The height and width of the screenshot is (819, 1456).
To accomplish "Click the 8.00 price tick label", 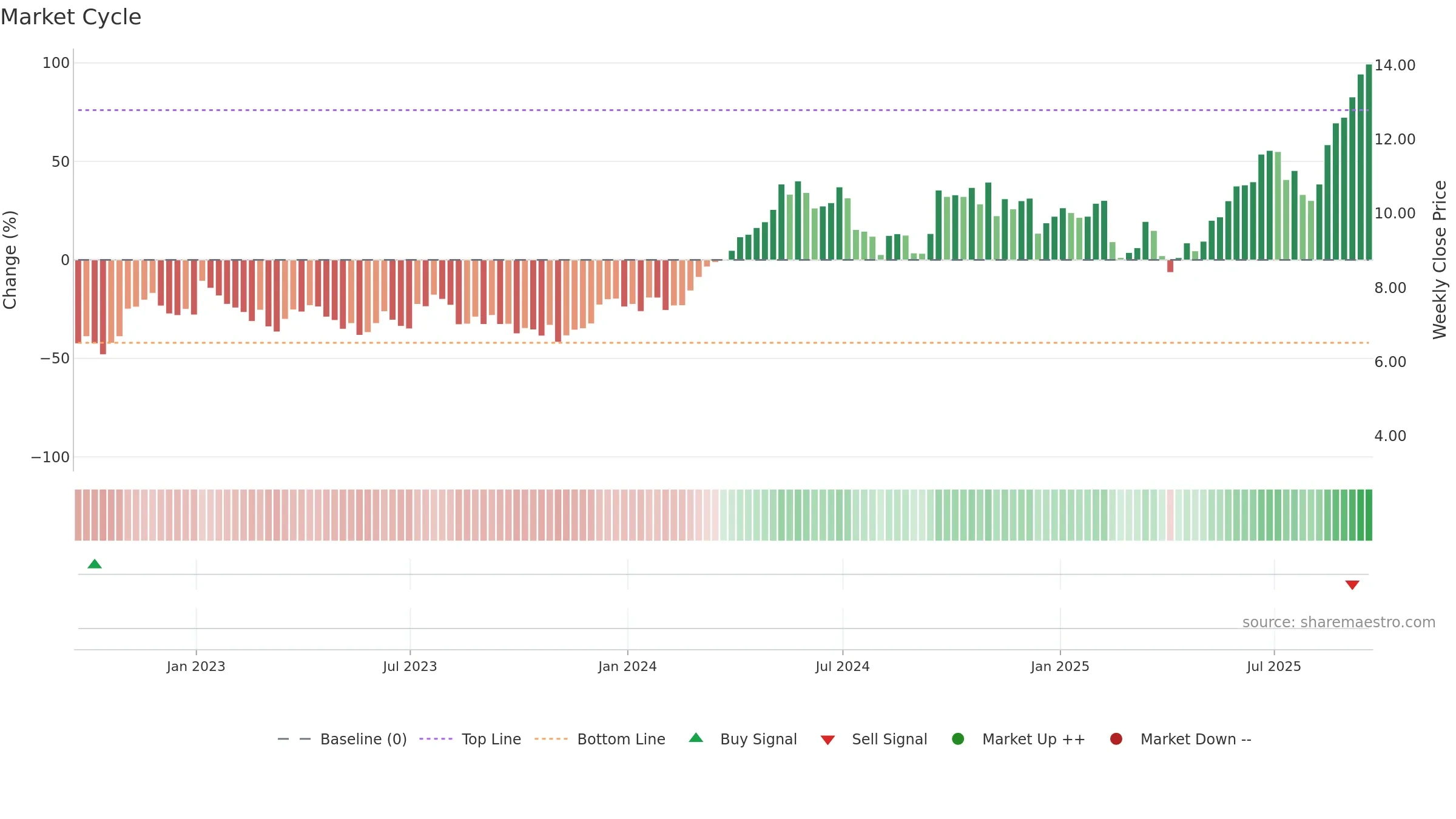I will coord(1390,288).
